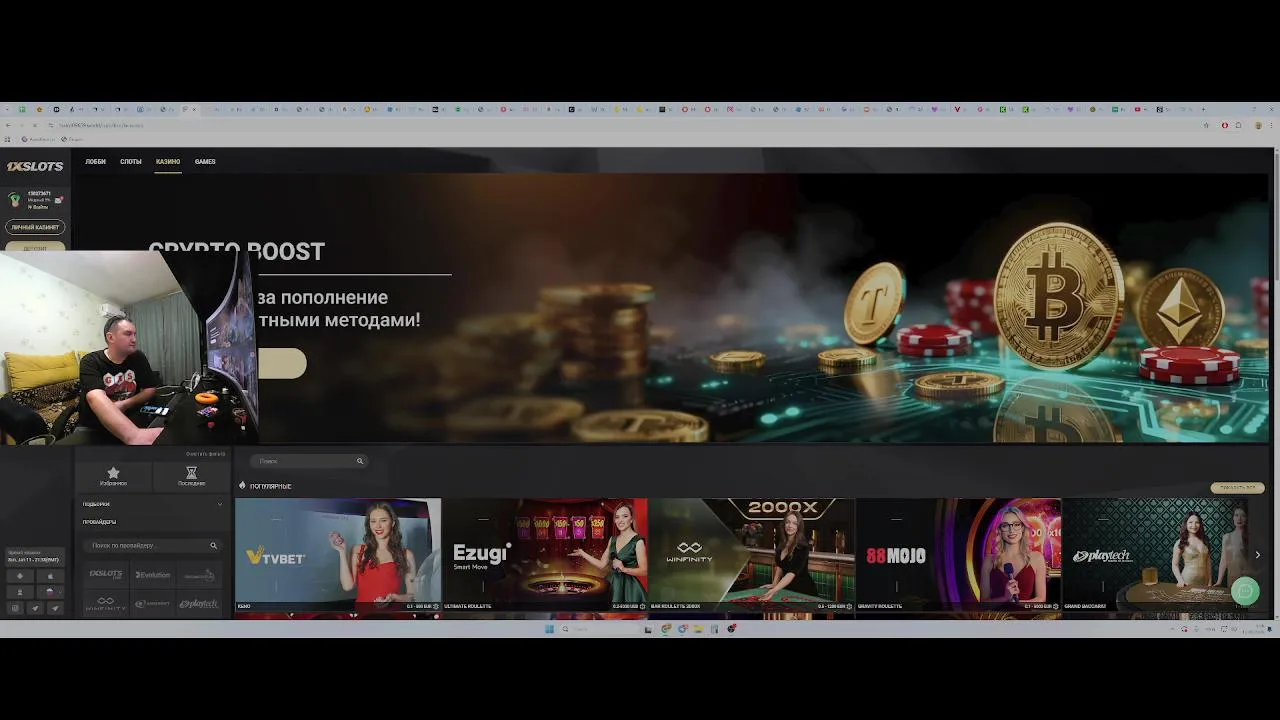Open the 1XSLOTS logo home link
1280x720 pixels.
[35, 166]
